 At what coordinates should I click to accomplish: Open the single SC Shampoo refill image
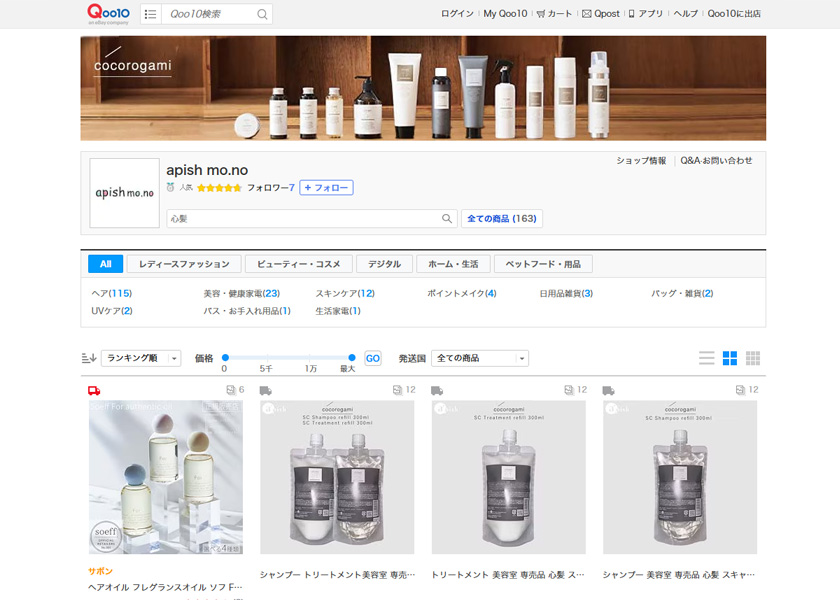pyautogui.click(x=680, y=477)
